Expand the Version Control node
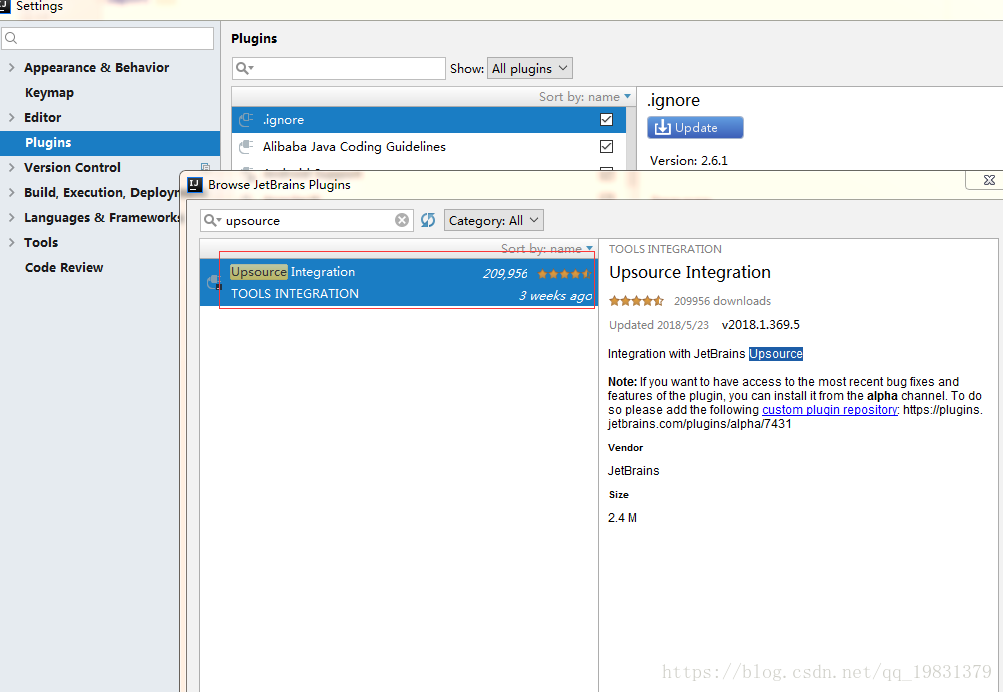 click(12, 167)
